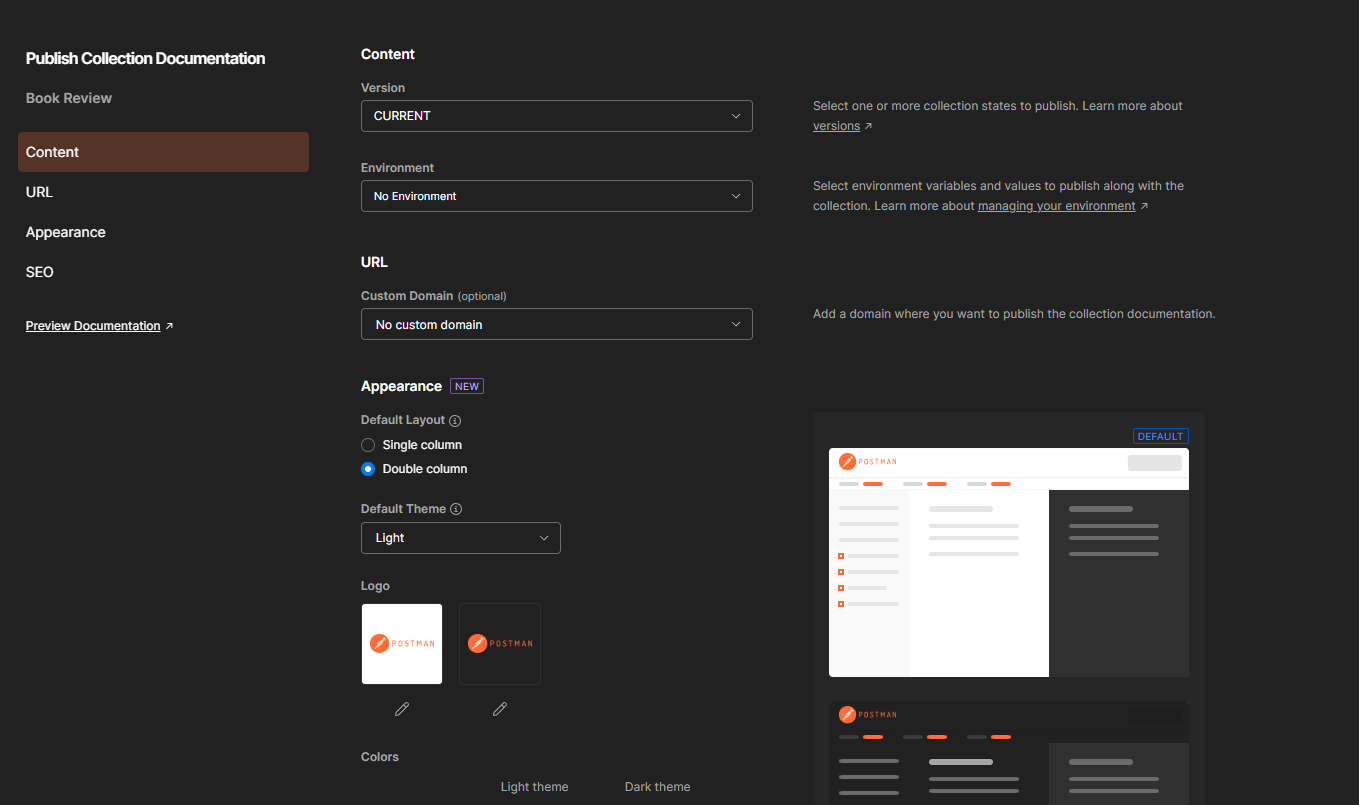Click the Publish Collection Documentation title
Screen dimensions: 1359x805
coord(146,59)
